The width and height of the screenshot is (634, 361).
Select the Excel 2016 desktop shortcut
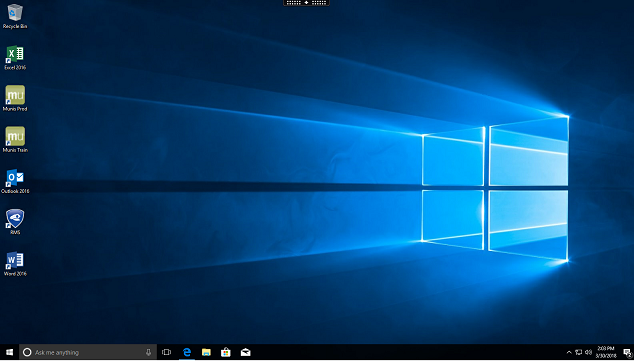[15, 58]
